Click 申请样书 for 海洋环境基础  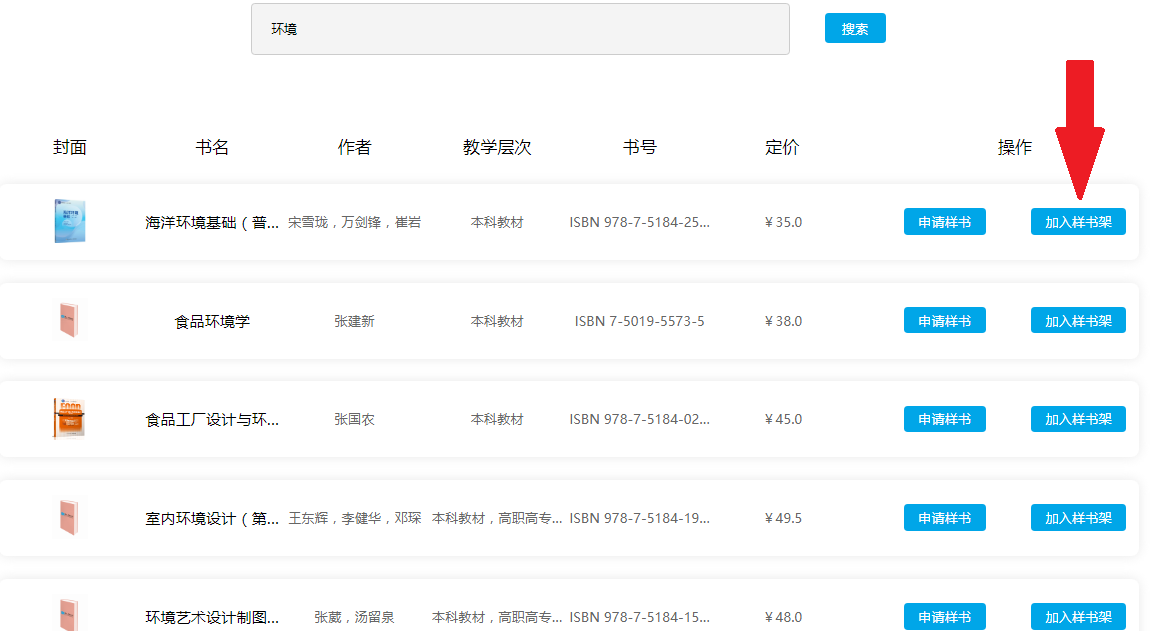point(944,222)
